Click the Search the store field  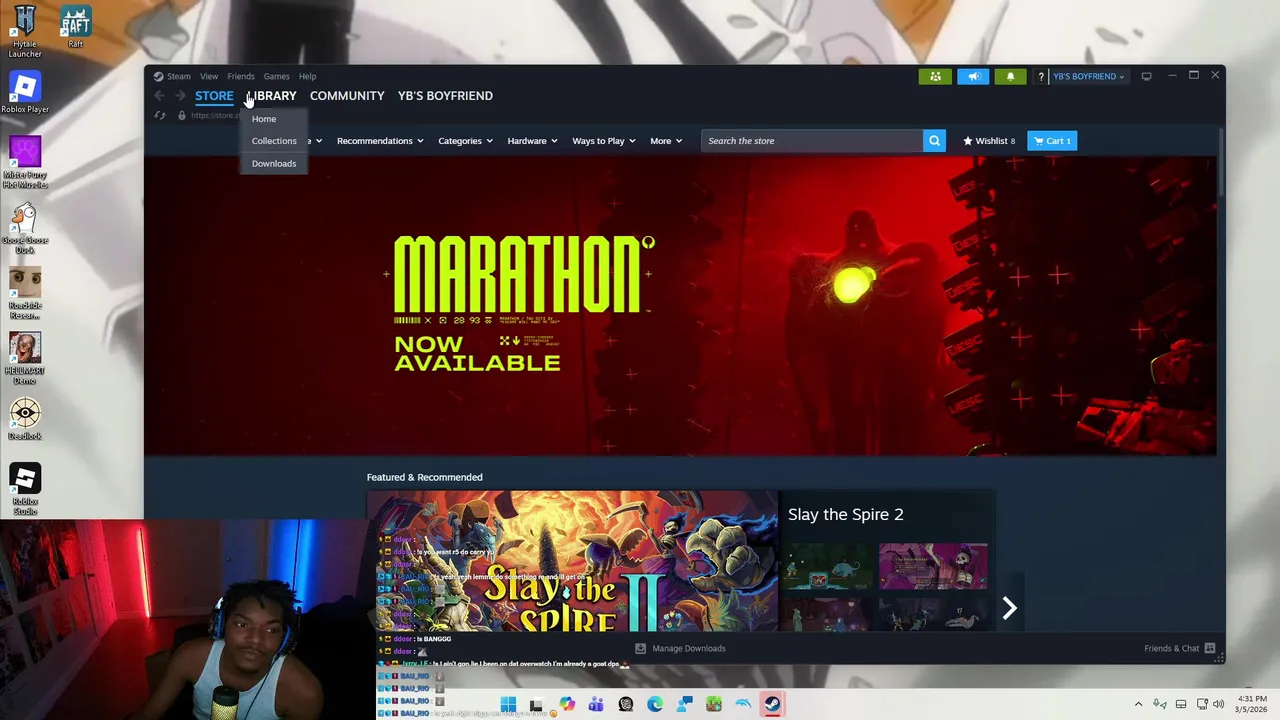tap(812, 141)
